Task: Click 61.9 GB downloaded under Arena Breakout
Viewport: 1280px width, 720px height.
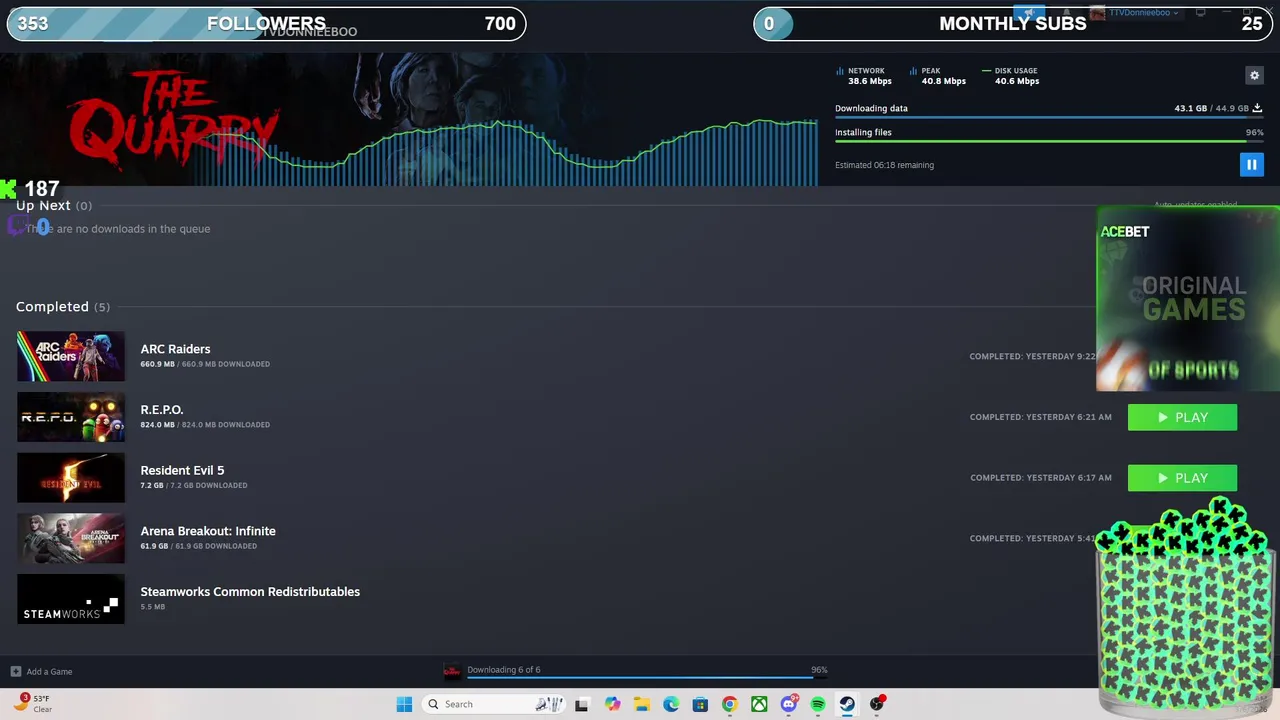Action: click(198, 546)
